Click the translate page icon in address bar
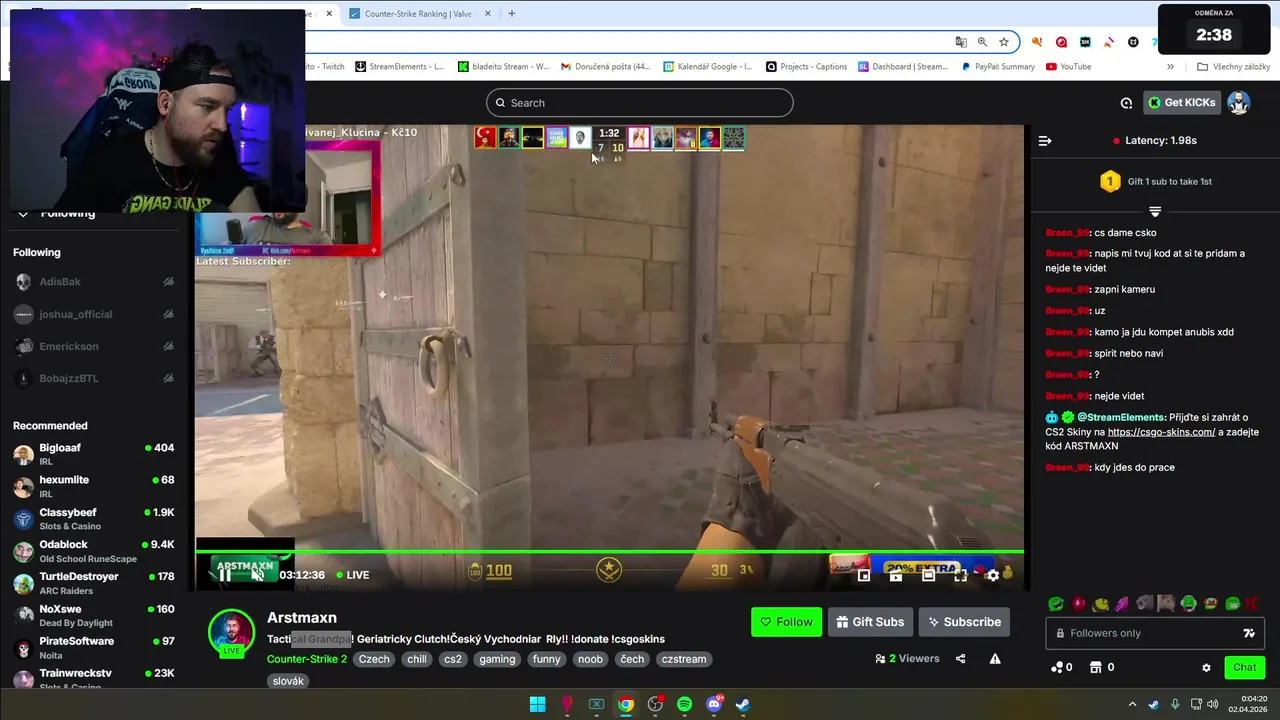The image size is (1280, 720). [961, 42]
